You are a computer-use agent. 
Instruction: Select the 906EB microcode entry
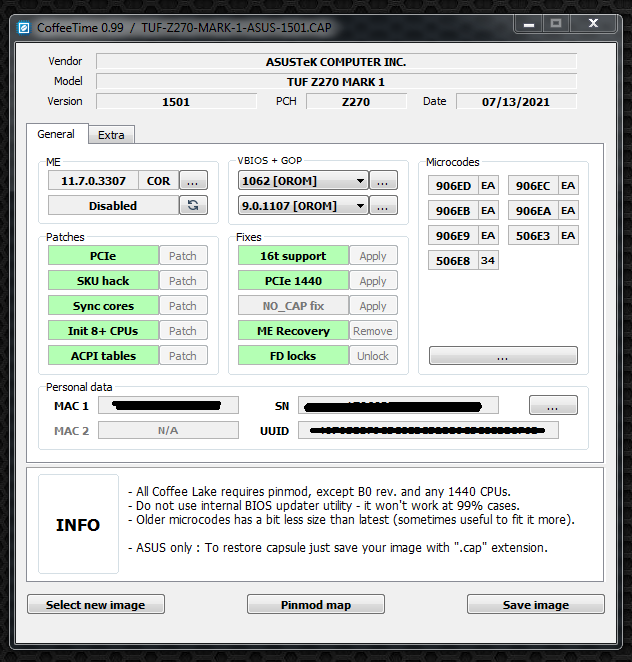453,210
